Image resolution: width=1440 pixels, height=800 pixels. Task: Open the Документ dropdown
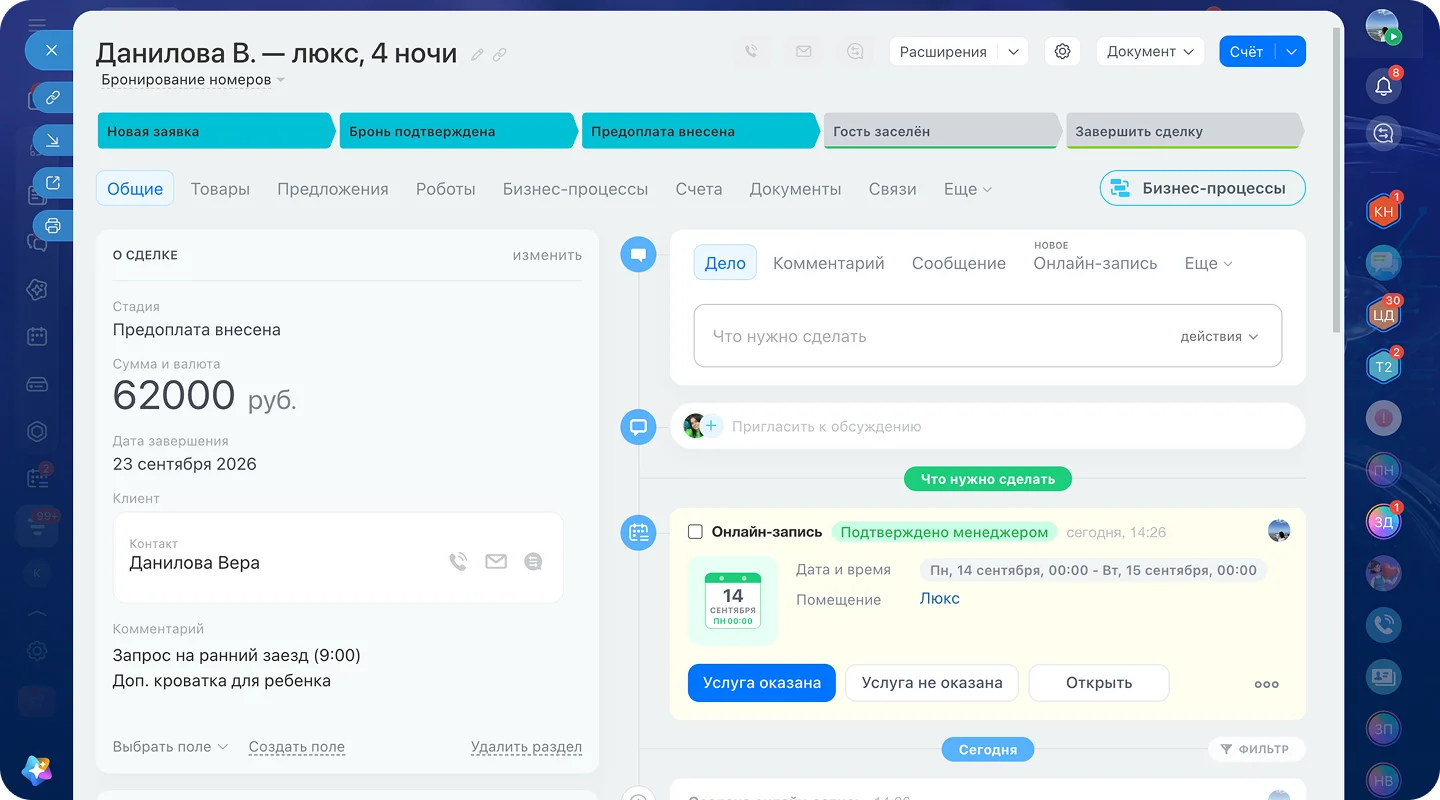[1150, 52]
